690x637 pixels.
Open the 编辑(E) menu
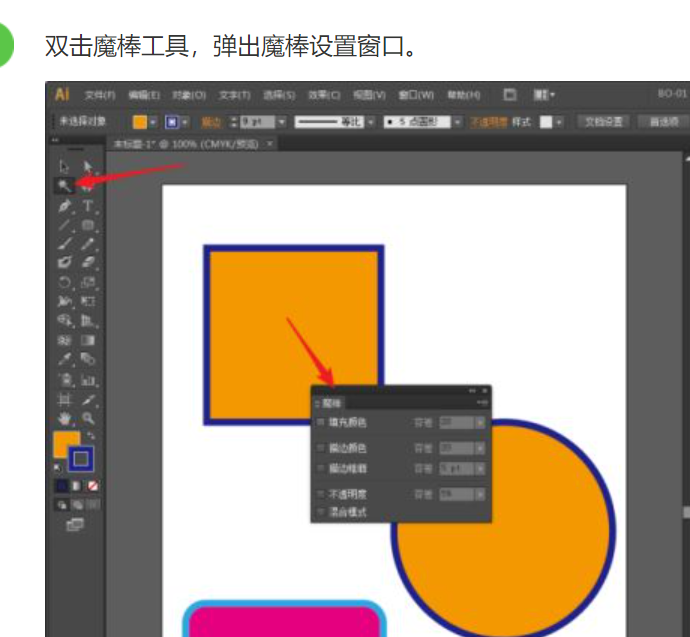(x=144, y=95)
